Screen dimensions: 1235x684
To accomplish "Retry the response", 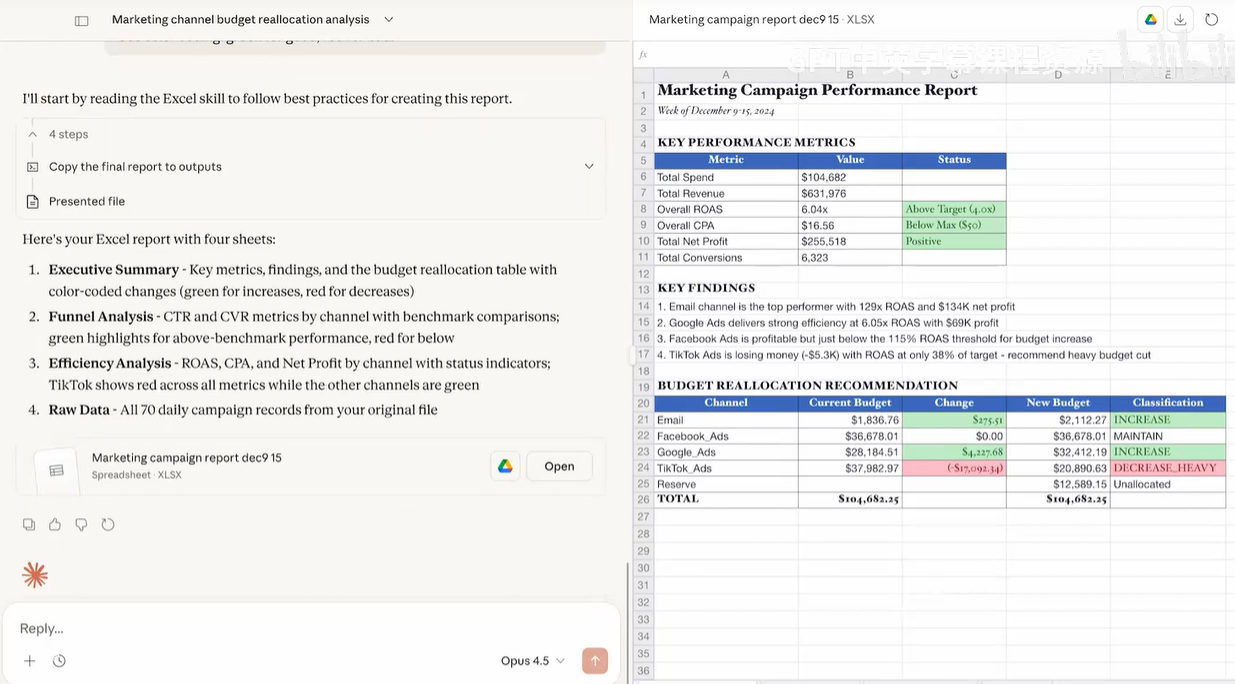I will (x=108, y=524).
